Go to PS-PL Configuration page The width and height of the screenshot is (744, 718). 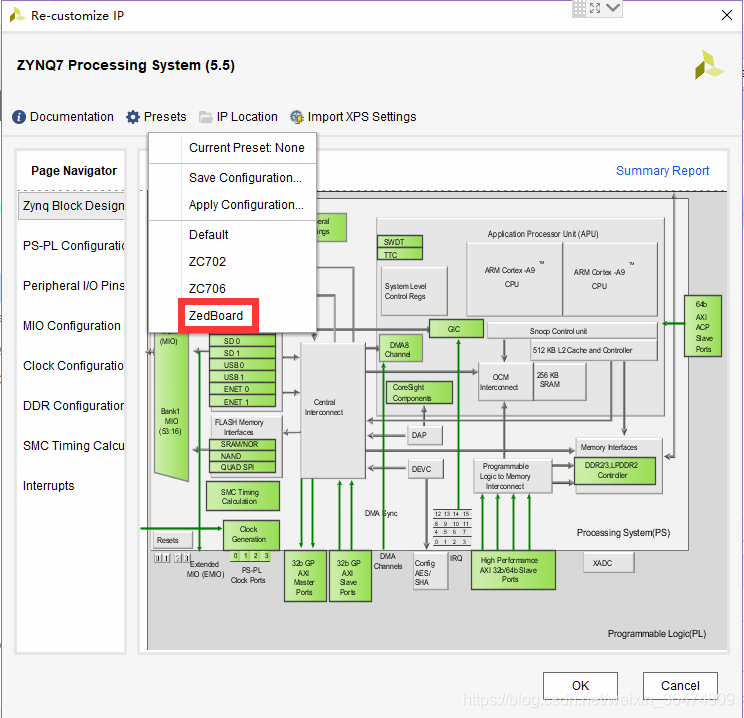click(x=72, y=245)
